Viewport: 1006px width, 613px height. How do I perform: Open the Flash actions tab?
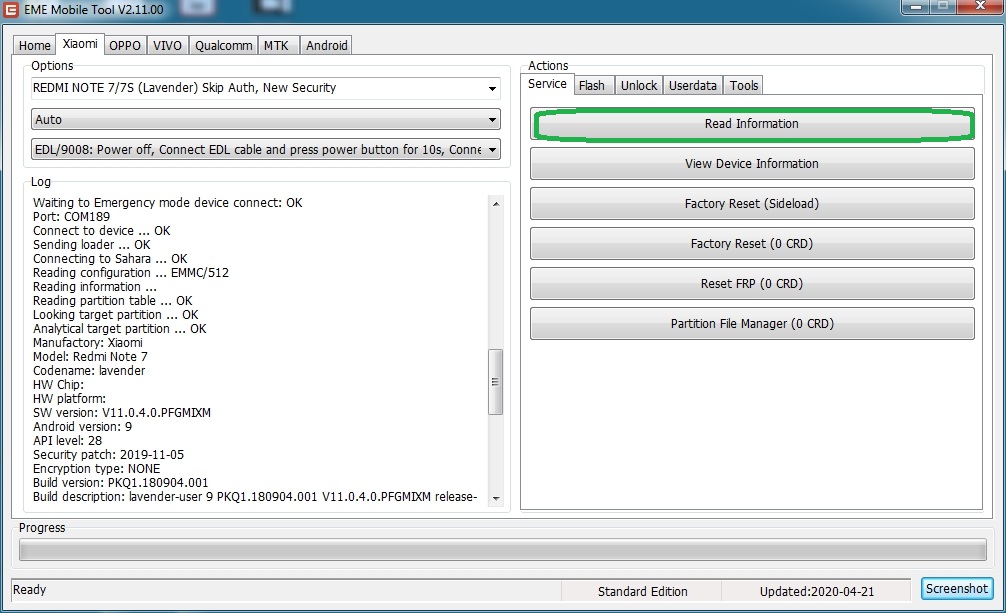coord(592,85)
